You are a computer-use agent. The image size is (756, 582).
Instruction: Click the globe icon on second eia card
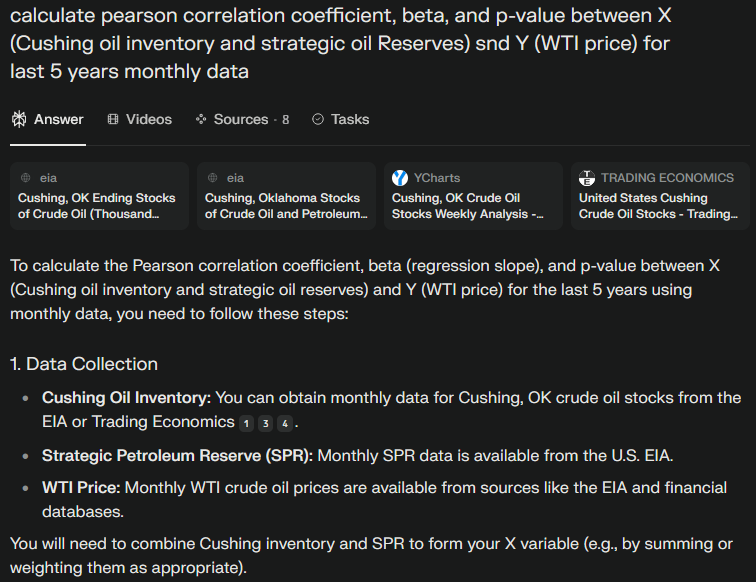(213, 177)
